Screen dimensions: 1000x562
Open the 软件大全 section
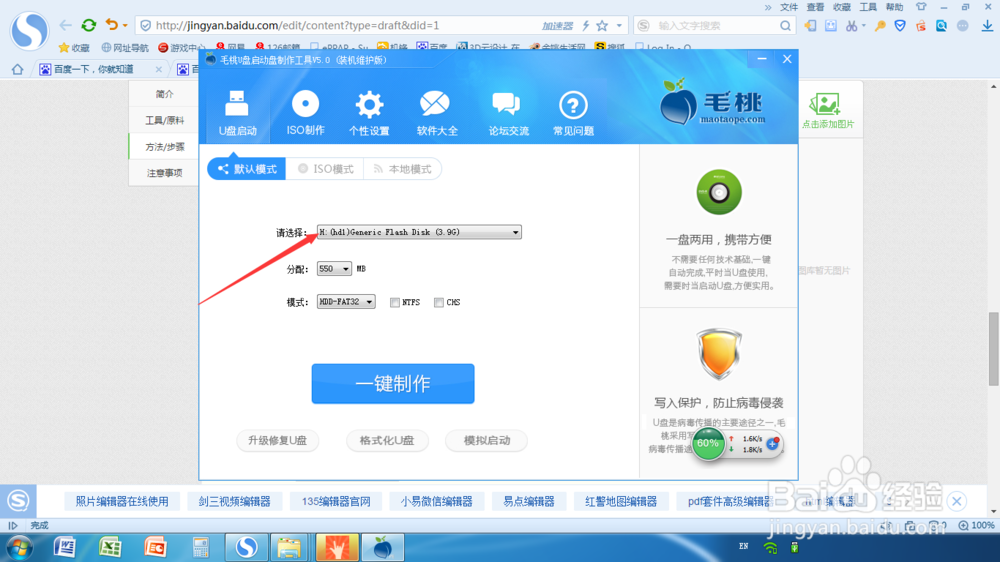coord(437,113)
